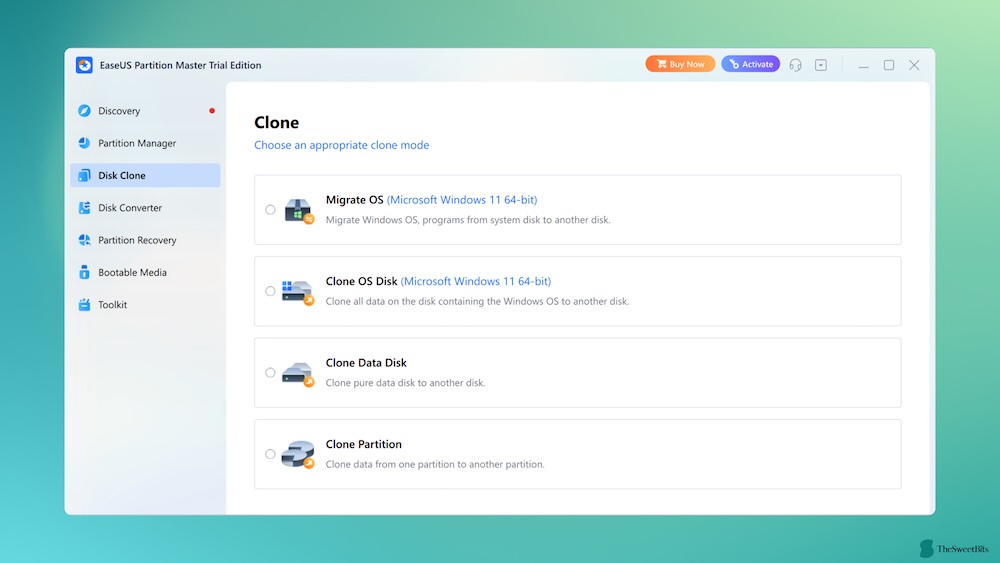
Task: Go to Disk Converter
Action: click(x=145, y=208)
